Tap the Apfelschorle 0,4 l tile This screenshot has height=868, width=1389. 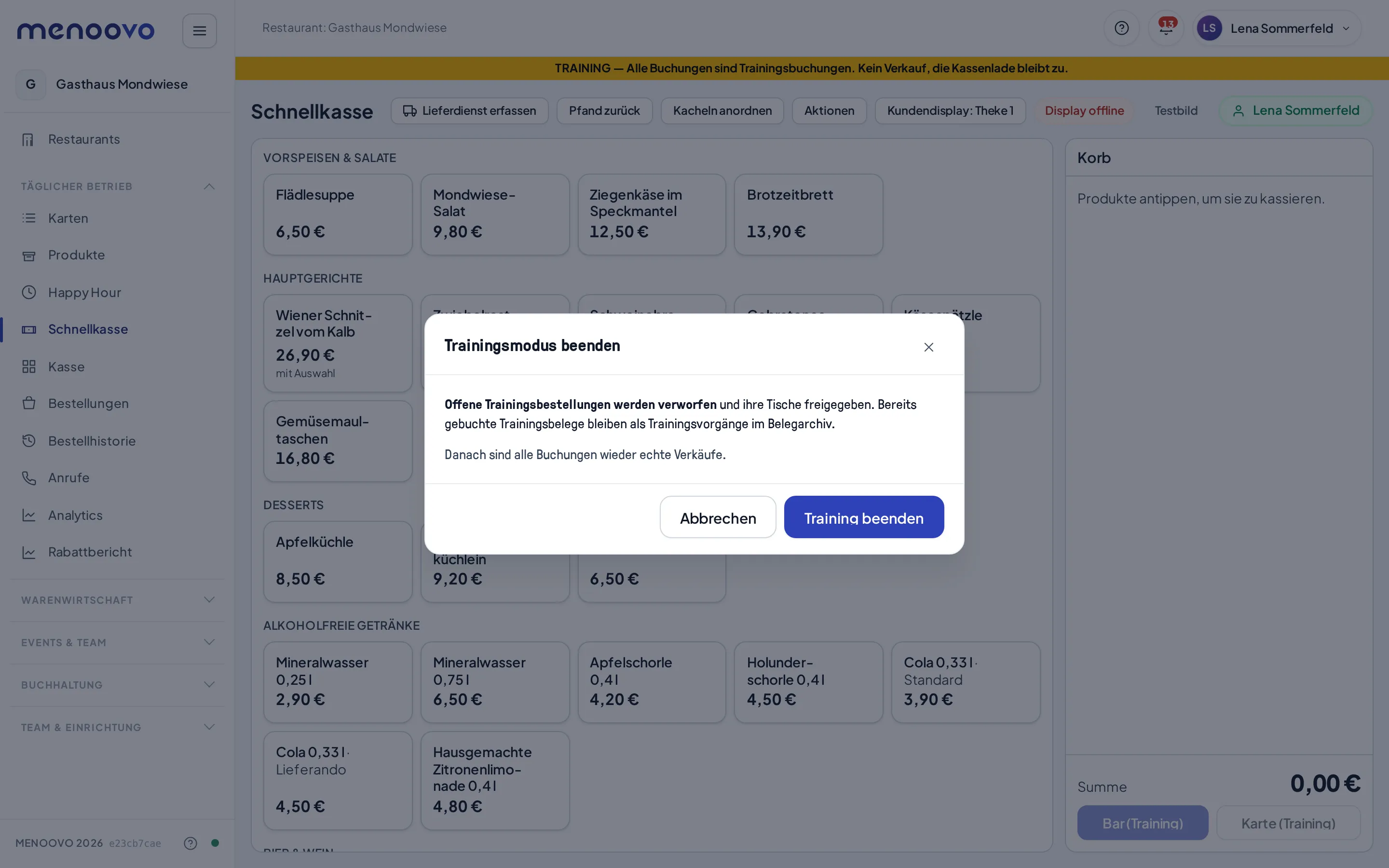pos(652,682)
